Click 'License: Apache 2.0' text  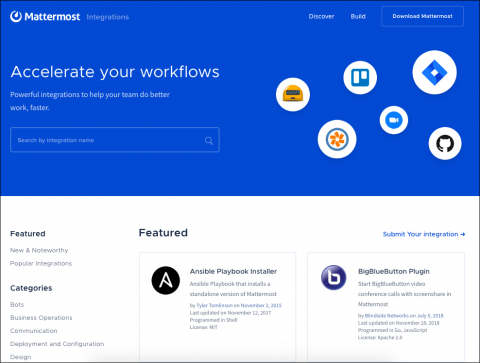380,338
